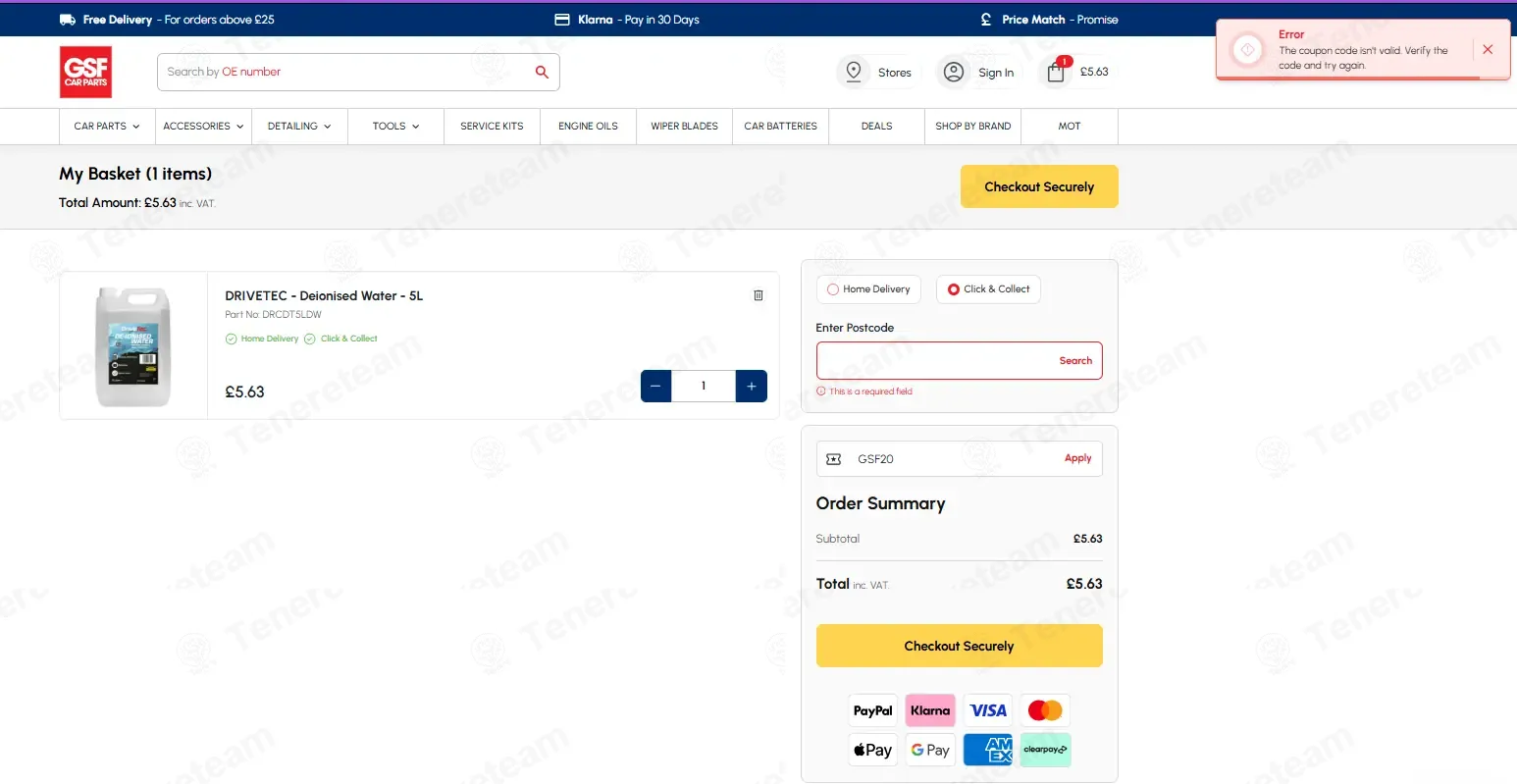The height and width of the screenshot is (784, 1517).
Task: Select the Home Delivery radio option
Action: 833,289
